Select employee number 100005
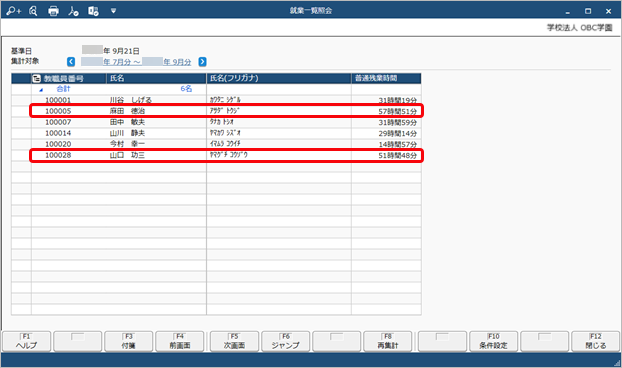Image resolution: width=622 pixels, height=368 pixels. pos(58,111)
